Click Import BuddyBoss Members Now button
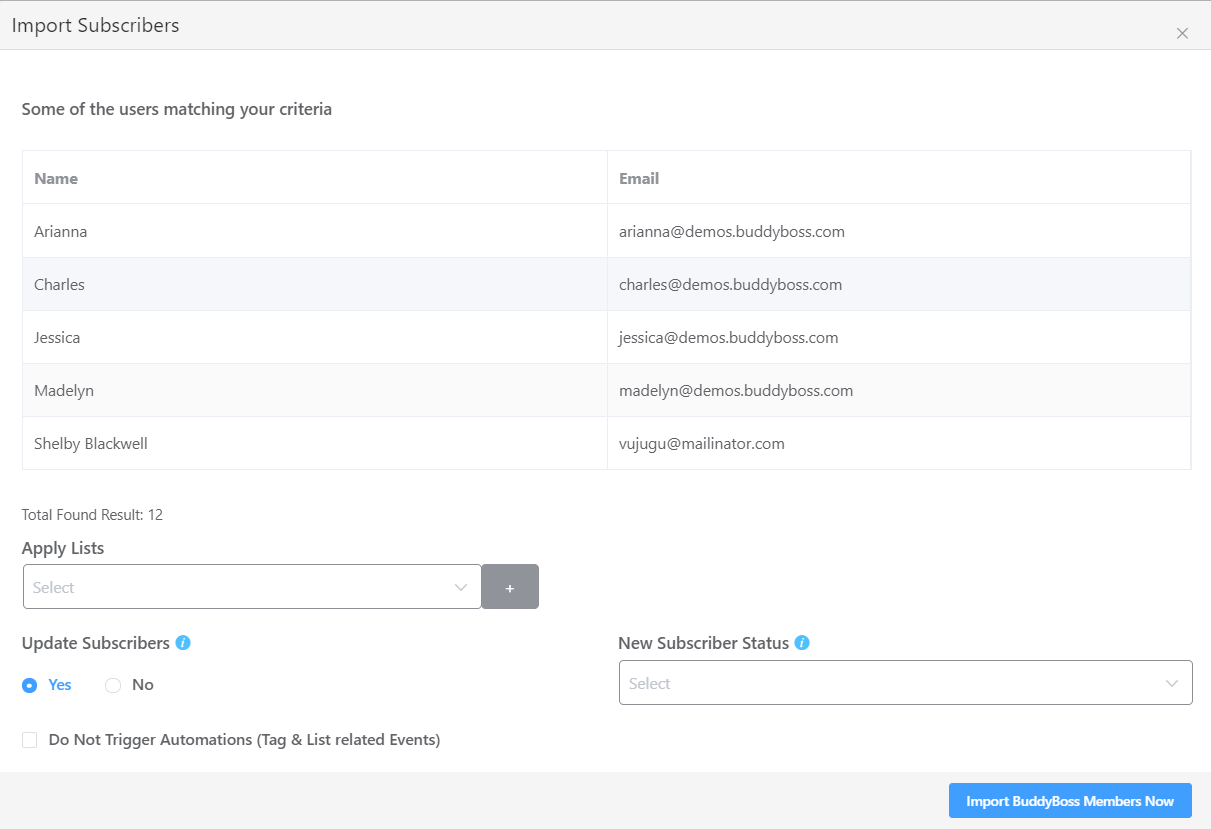Viewport: 1211px width, 829px height. [1070, 801]
